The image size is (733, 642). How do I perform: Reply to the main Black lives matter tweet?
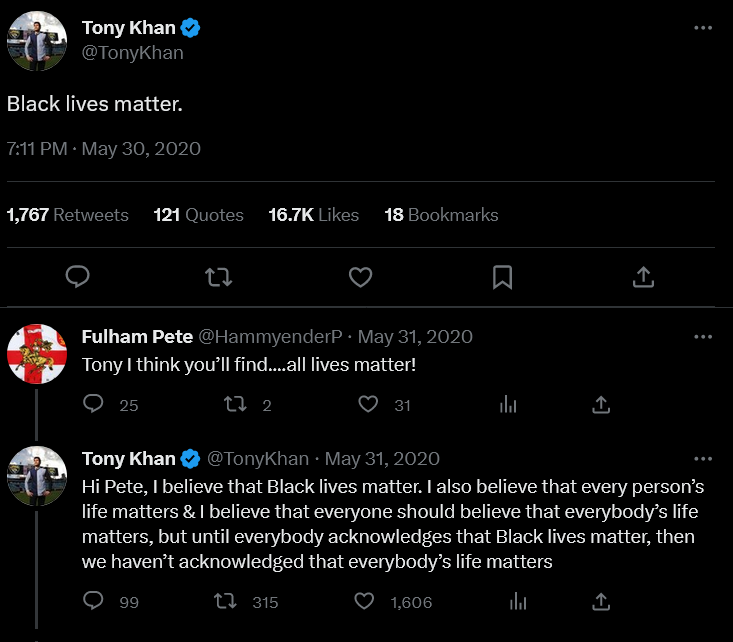[x=78, y=276]
